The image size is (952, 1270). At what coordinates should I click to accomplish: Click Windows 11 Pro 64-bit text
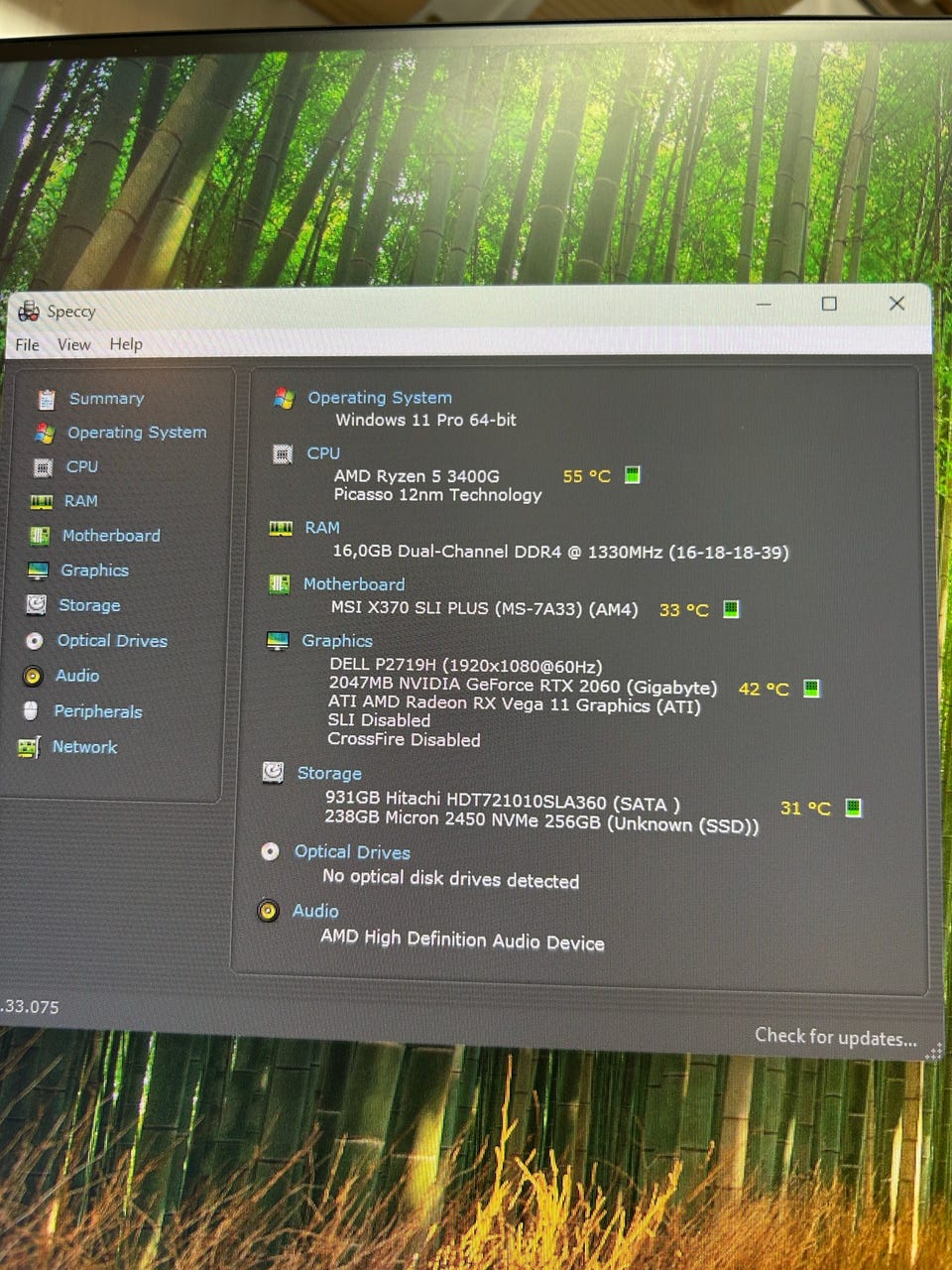425,420
